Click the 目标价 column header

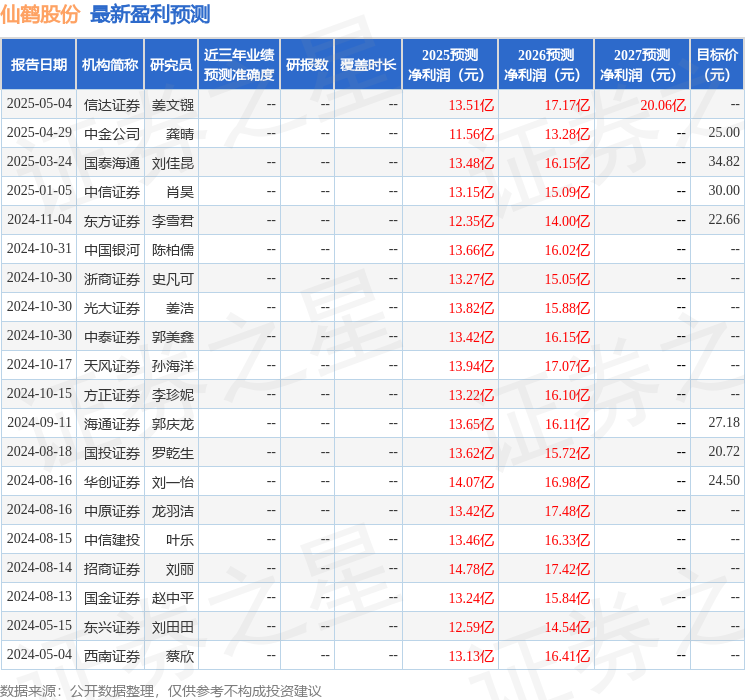[x=717, y=64]
